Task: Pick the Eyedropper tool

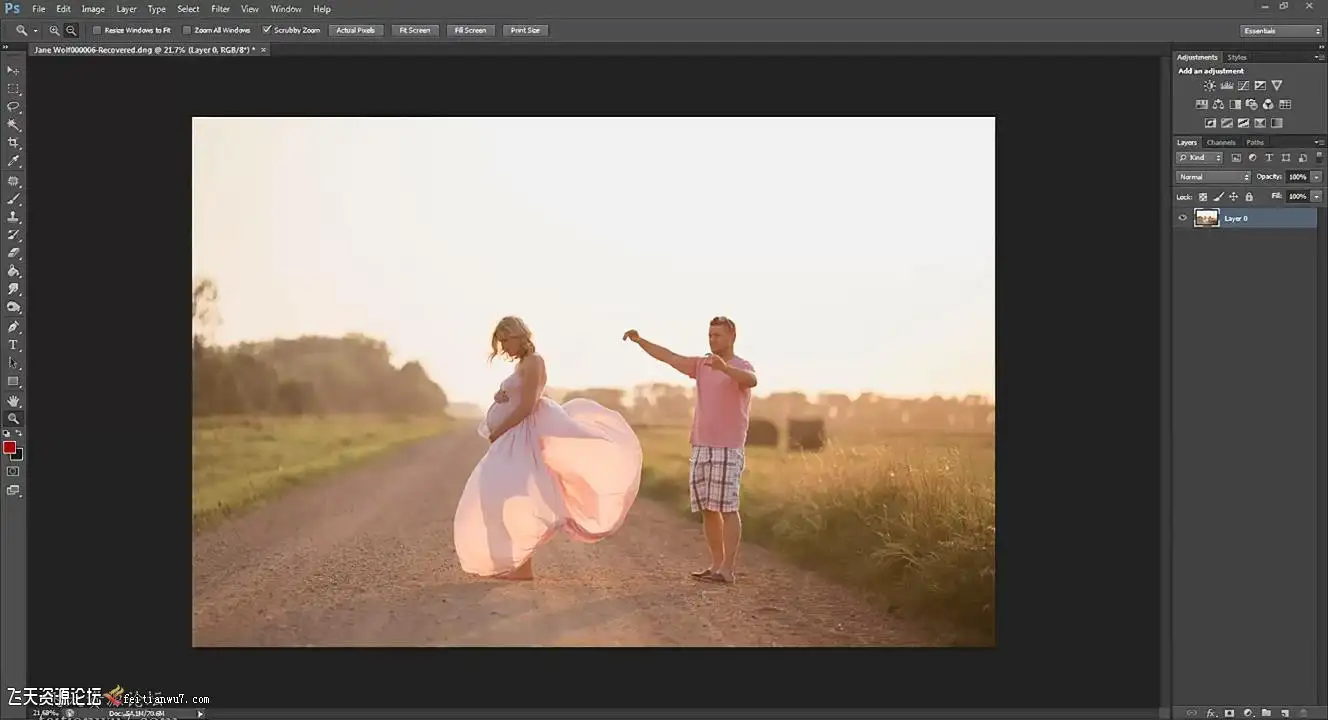Action: point(13,161)
